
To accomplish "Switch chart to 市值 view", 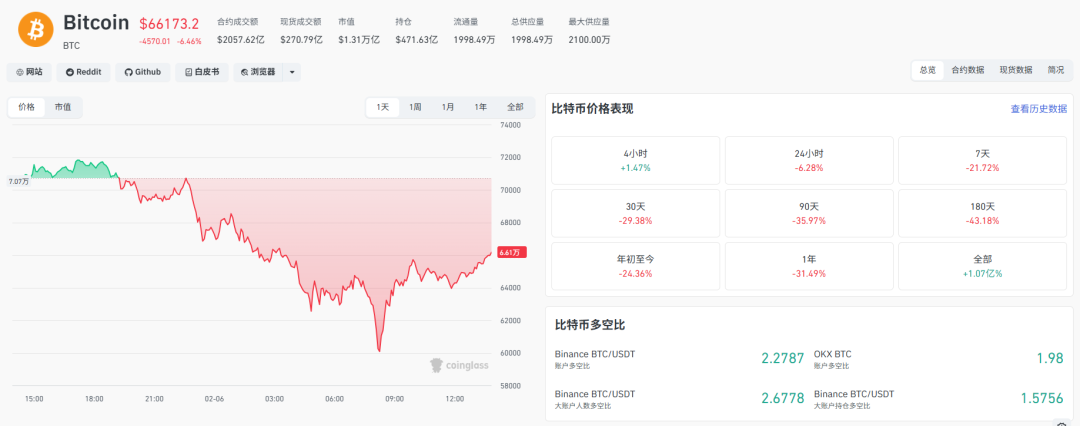I will click(63, 107).
